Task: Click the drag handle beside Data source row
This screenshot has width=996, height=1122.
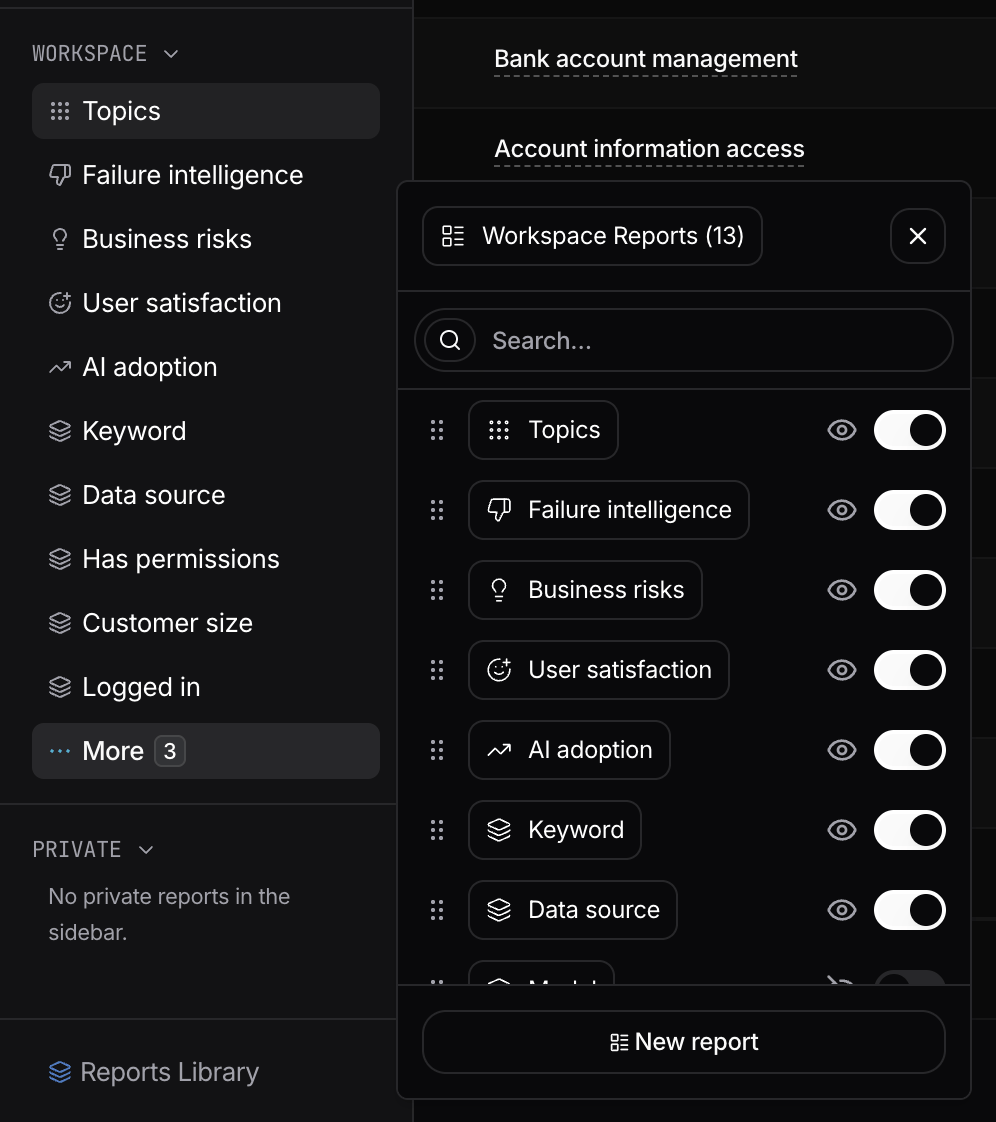Action: (x=436, y=910)
